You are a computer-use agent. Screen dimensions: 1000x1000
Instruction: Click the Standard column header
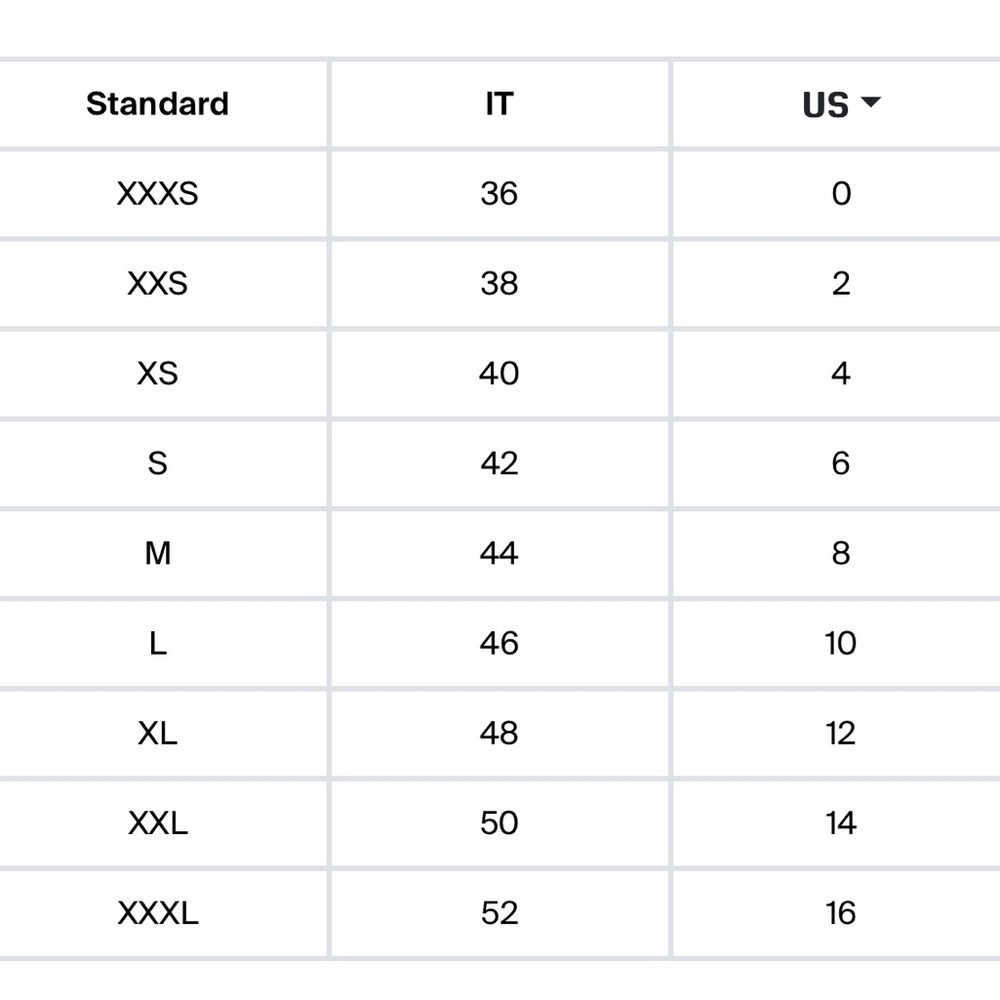pos(158,104)
